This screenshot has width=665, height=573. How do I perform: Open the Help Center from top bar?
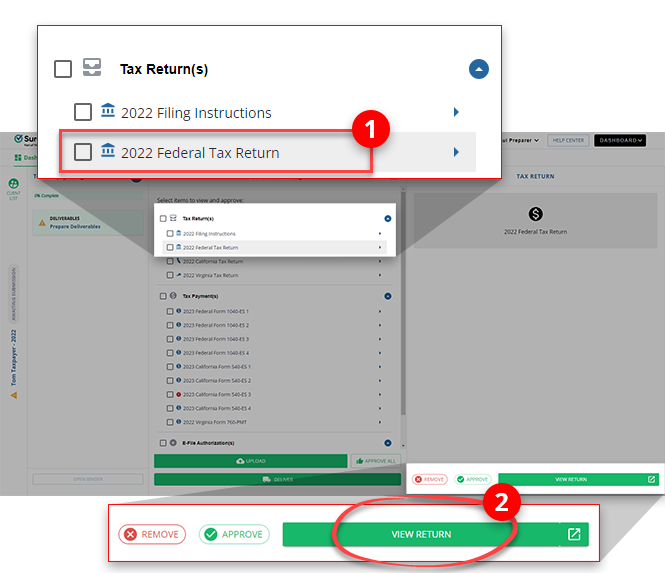[568, 141]
